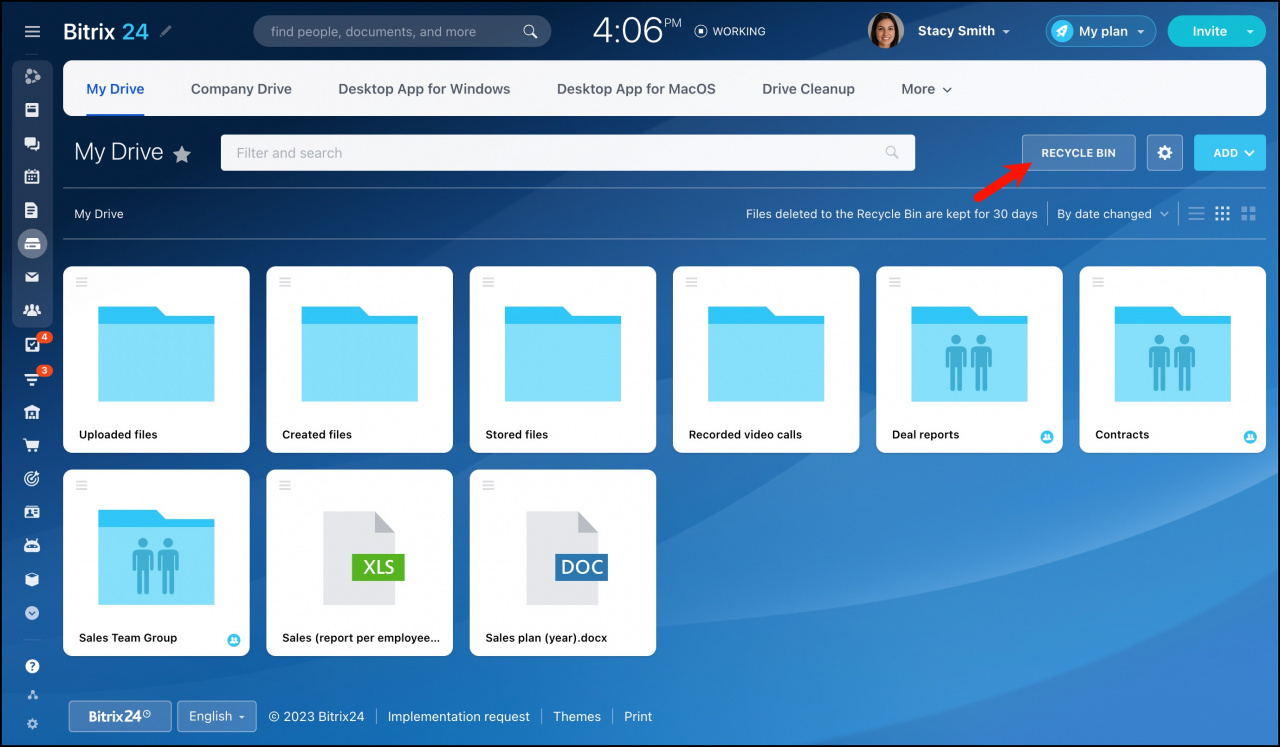Open Desktop App for MacOS tab
The height and width of the screenshot is (747, 1280).
point(636,89)
